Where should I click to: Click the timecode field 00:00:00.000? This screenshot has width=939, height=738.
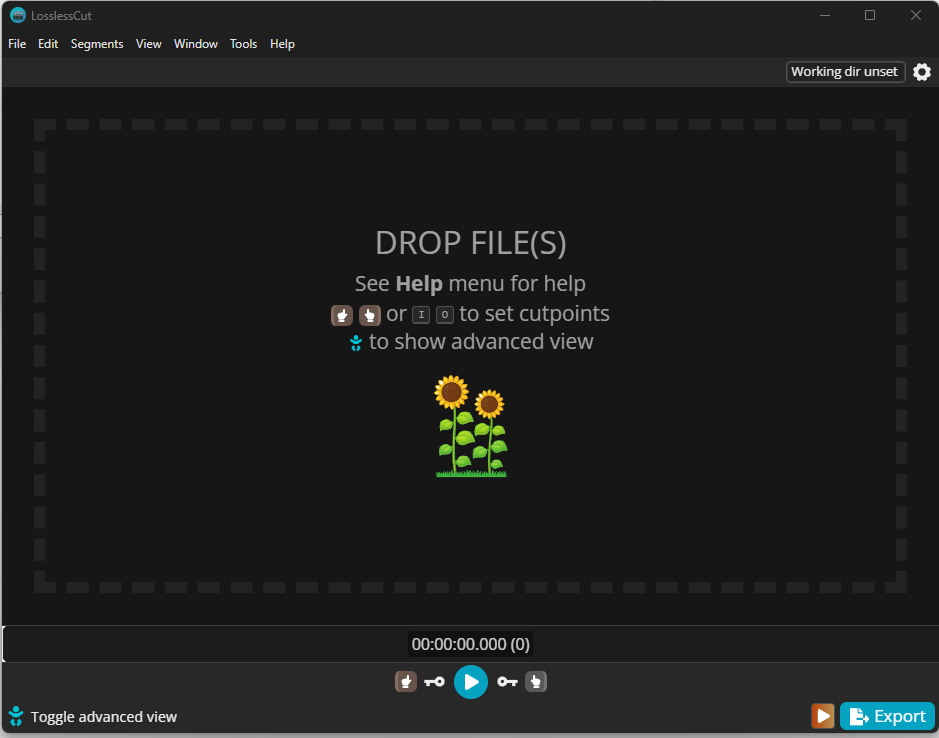pyautogui.click(x=471, y=645)
